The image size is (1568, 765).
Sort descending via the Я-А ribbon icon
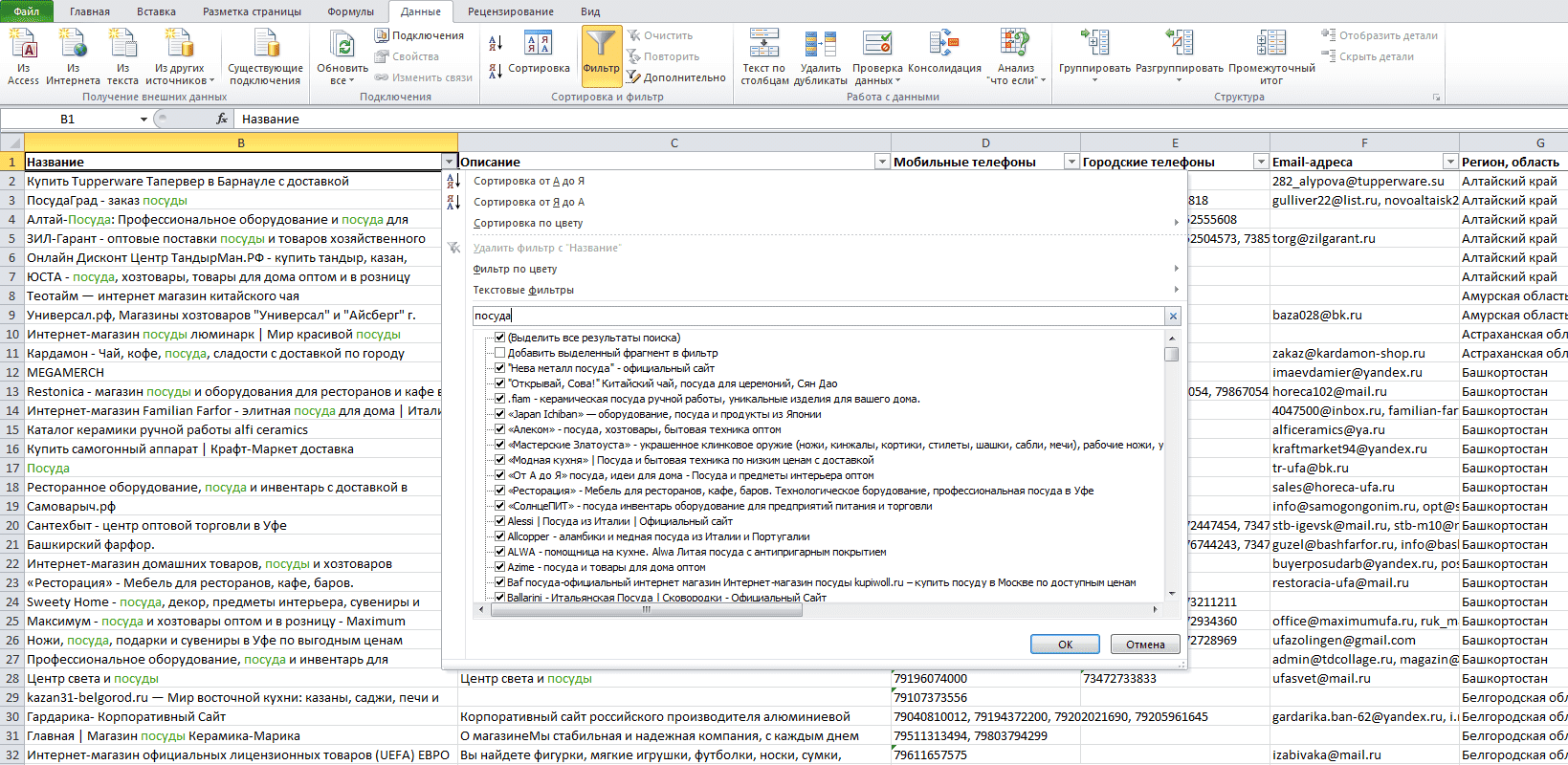pos(496,71)
